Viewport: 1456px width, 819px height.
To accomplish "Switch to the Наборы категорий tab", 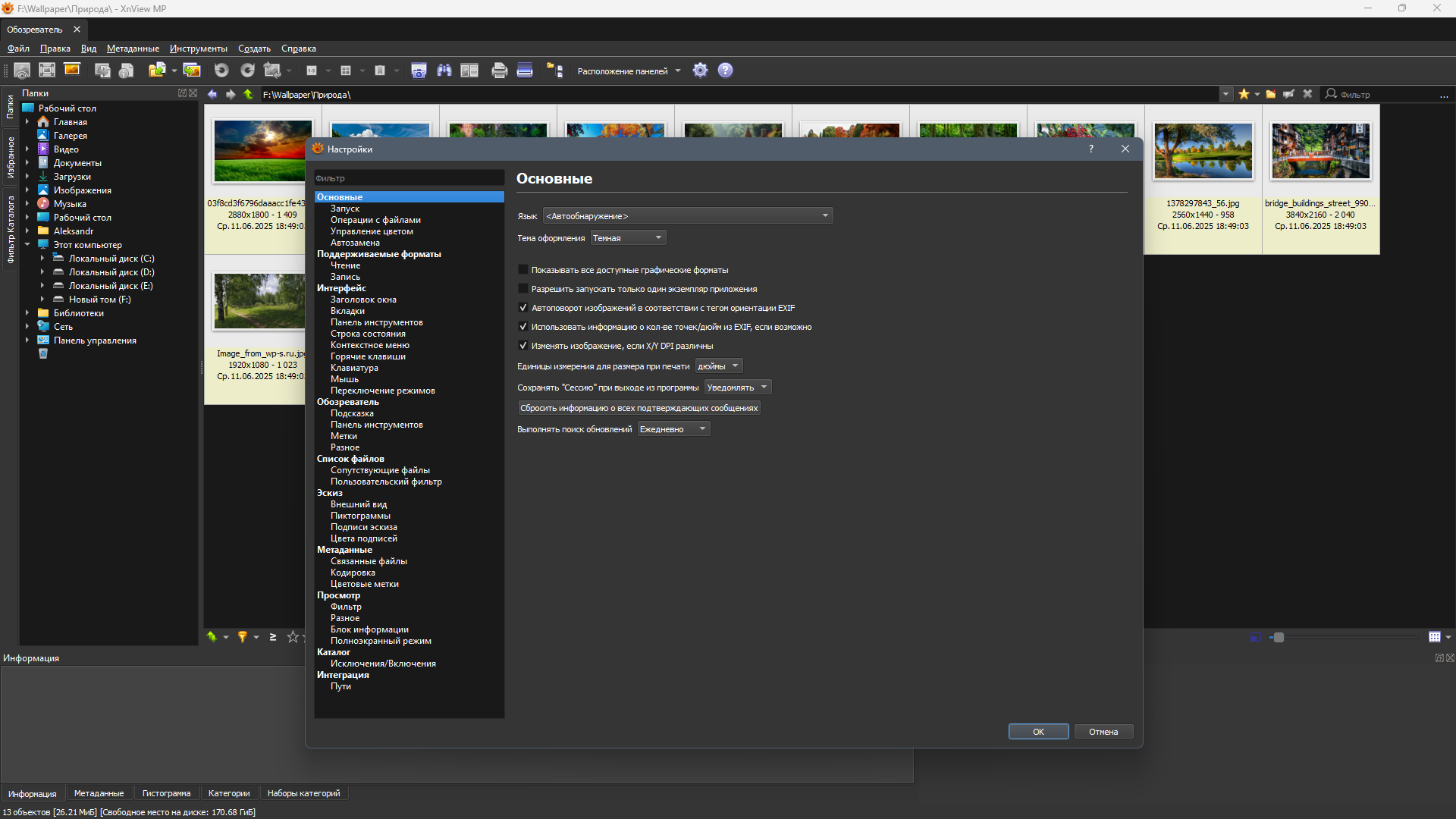I will [303, 793].
